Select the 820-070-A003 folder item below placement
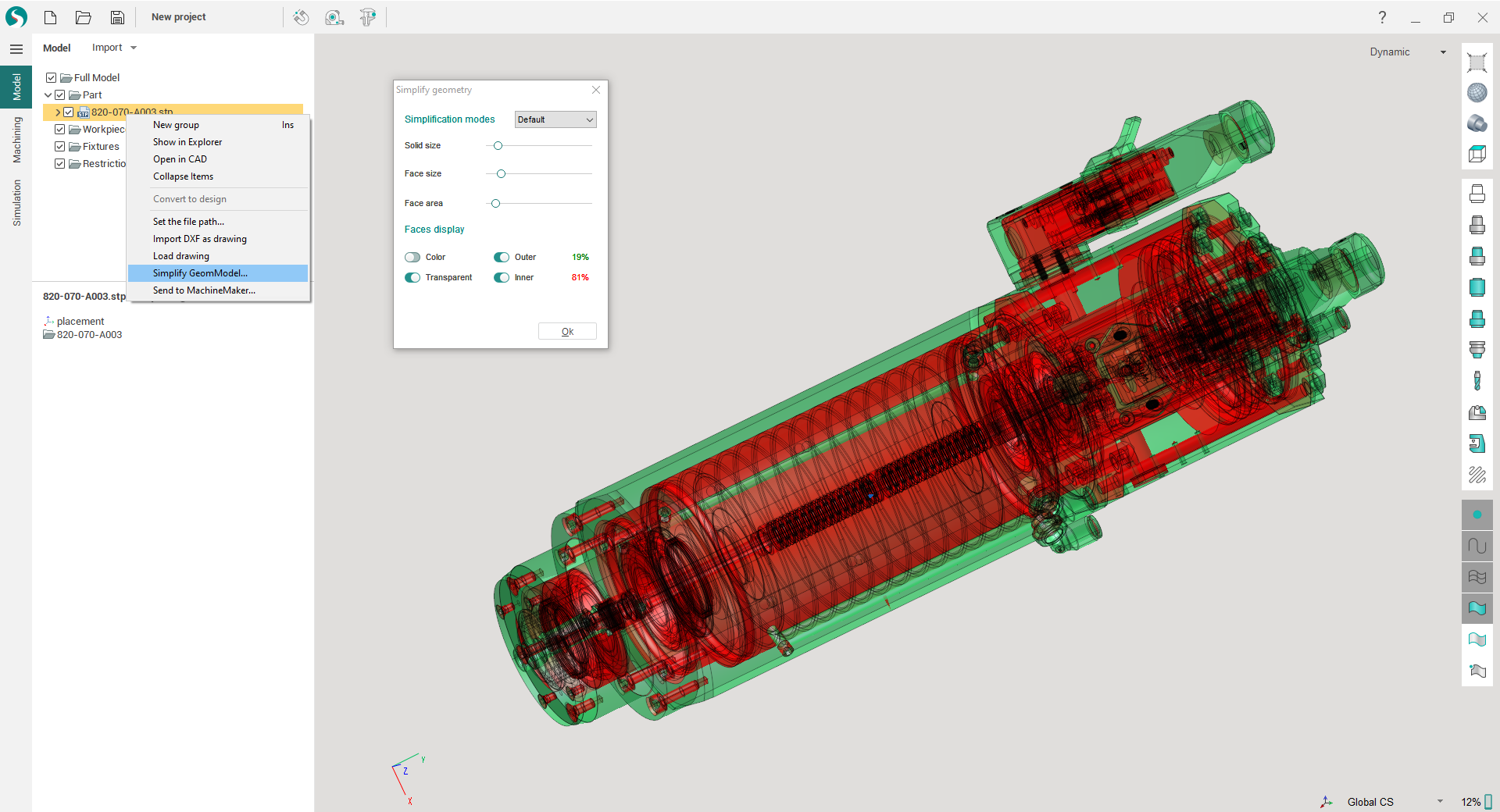 coord(83,335)
